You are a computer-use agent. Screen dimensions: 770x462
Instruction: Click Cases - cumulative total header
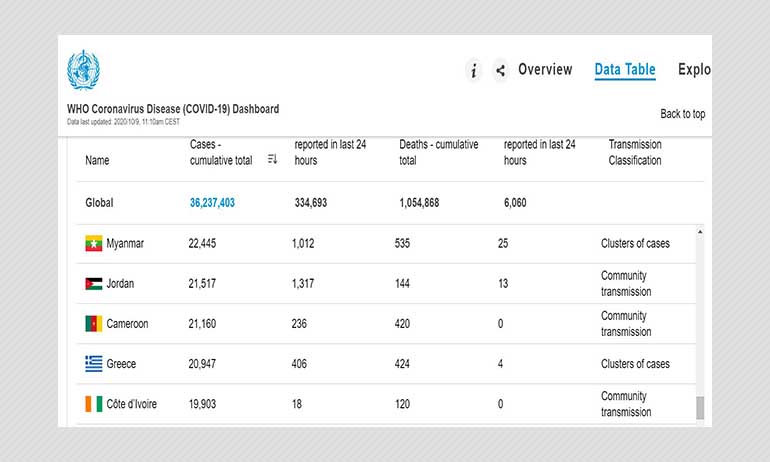click(x=221, y=152)
